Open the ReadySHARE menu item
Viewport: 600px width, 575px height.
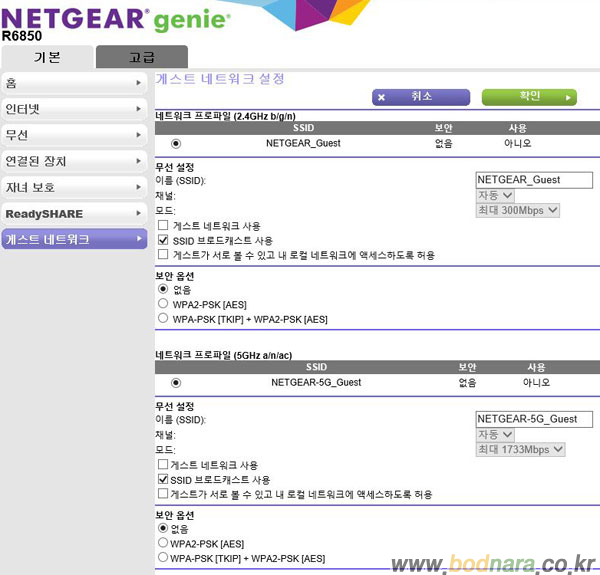pos(74,213)
